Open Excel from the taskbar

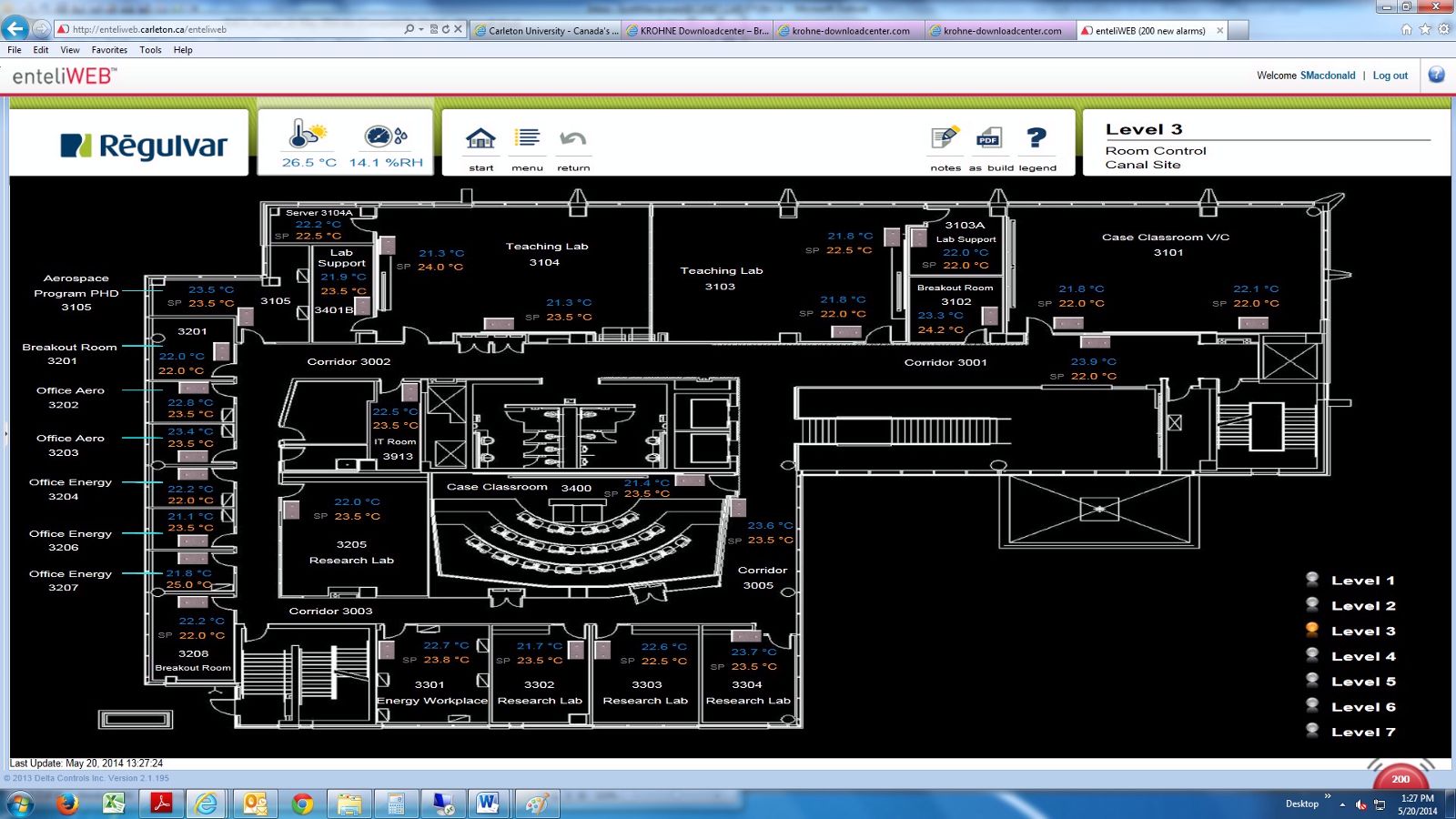tap(114, 804)
